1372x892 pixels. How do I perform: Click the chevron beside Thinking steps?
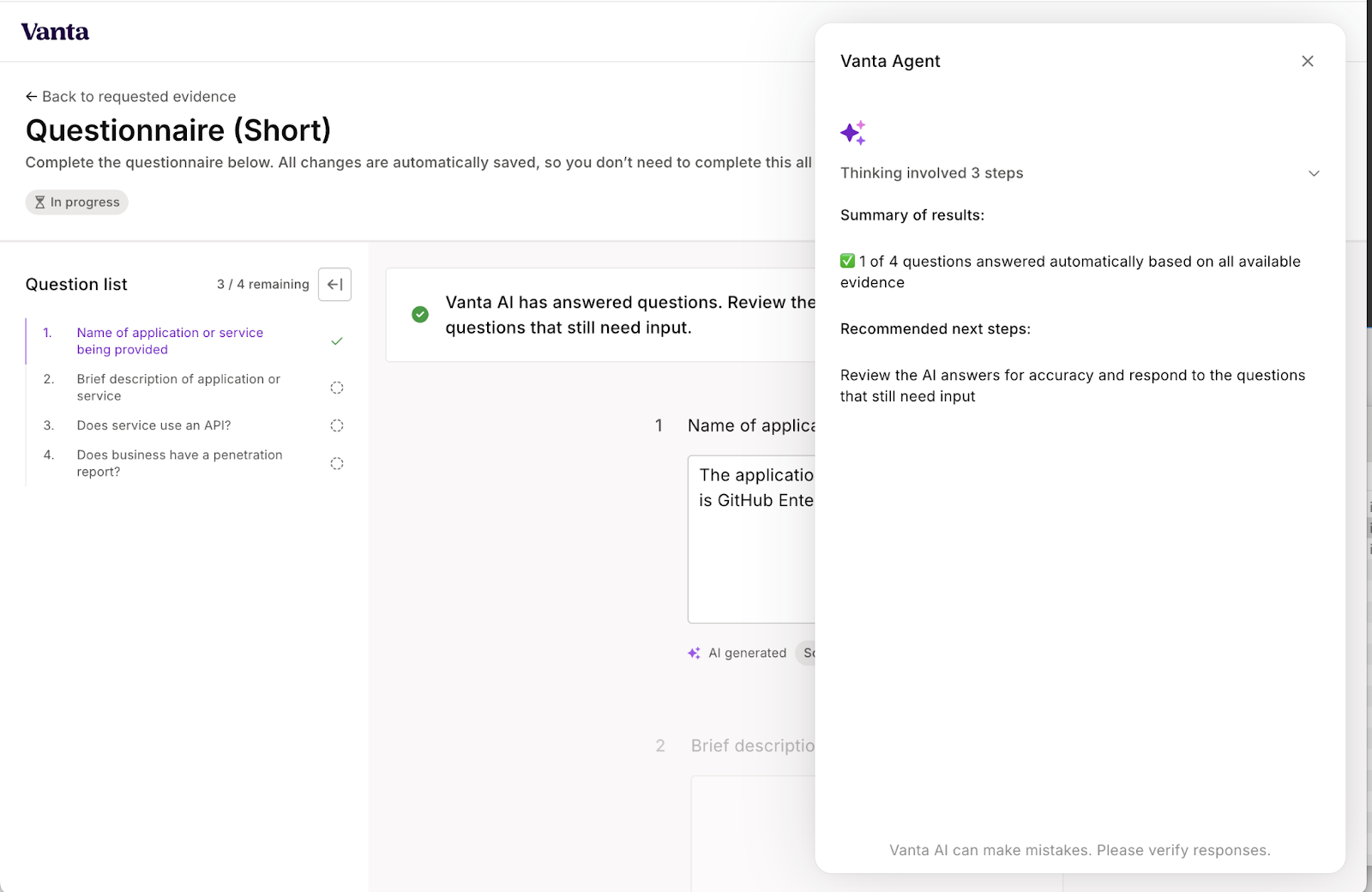[x=1314, y=173]
